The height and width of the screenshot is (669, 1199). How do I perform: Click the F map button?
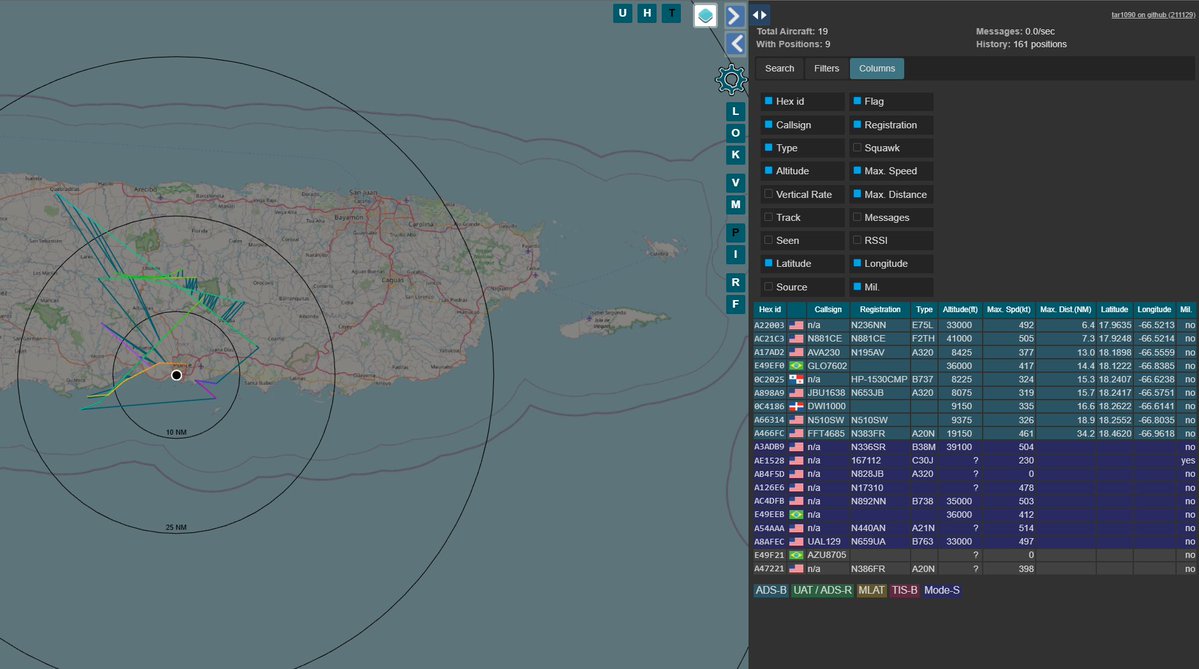click(736, 304)
